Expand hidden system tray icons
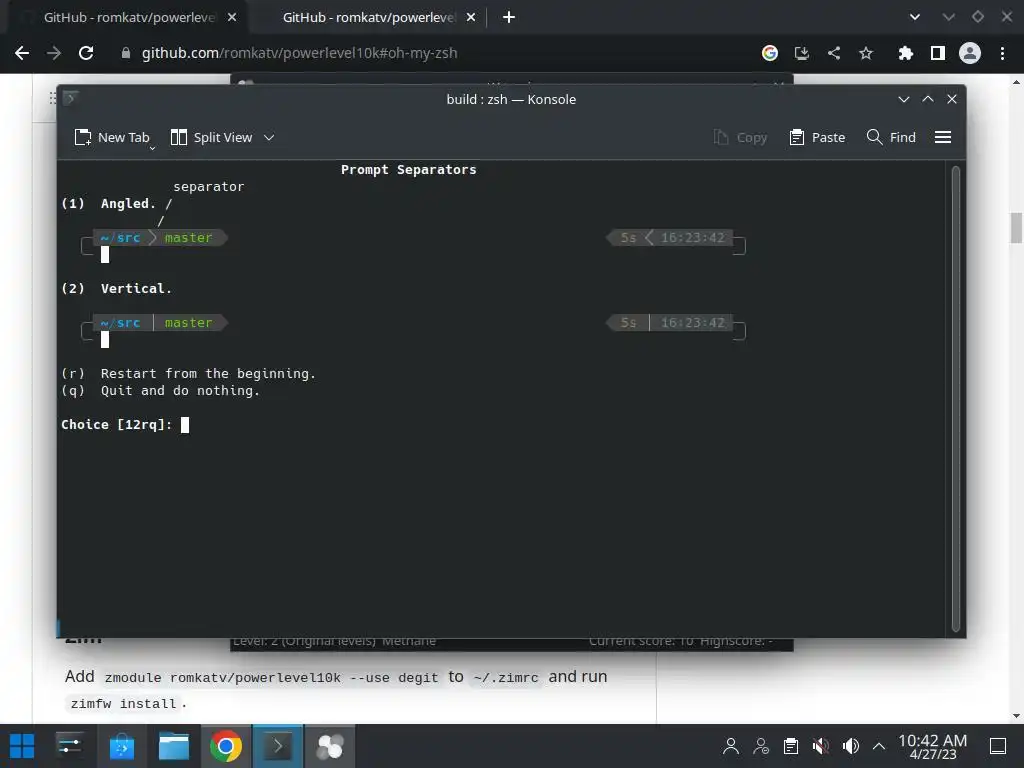This screenshot has width=1024, height=768. pyautogui.click(x=879, y=746)
